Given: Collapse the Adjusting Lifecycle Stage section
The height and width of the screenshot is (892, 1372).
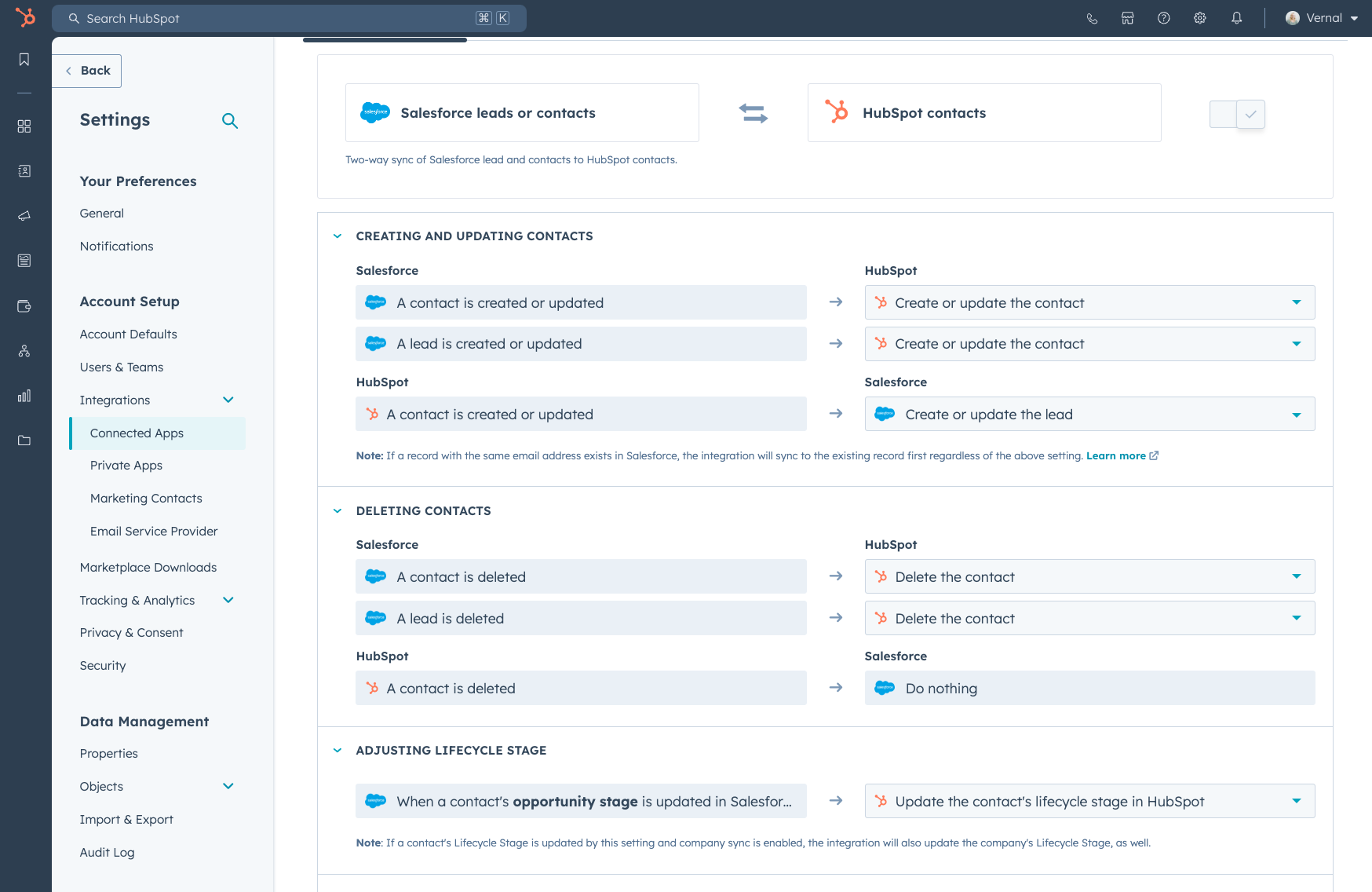Looking at the screenshot, I should [338, 751].
